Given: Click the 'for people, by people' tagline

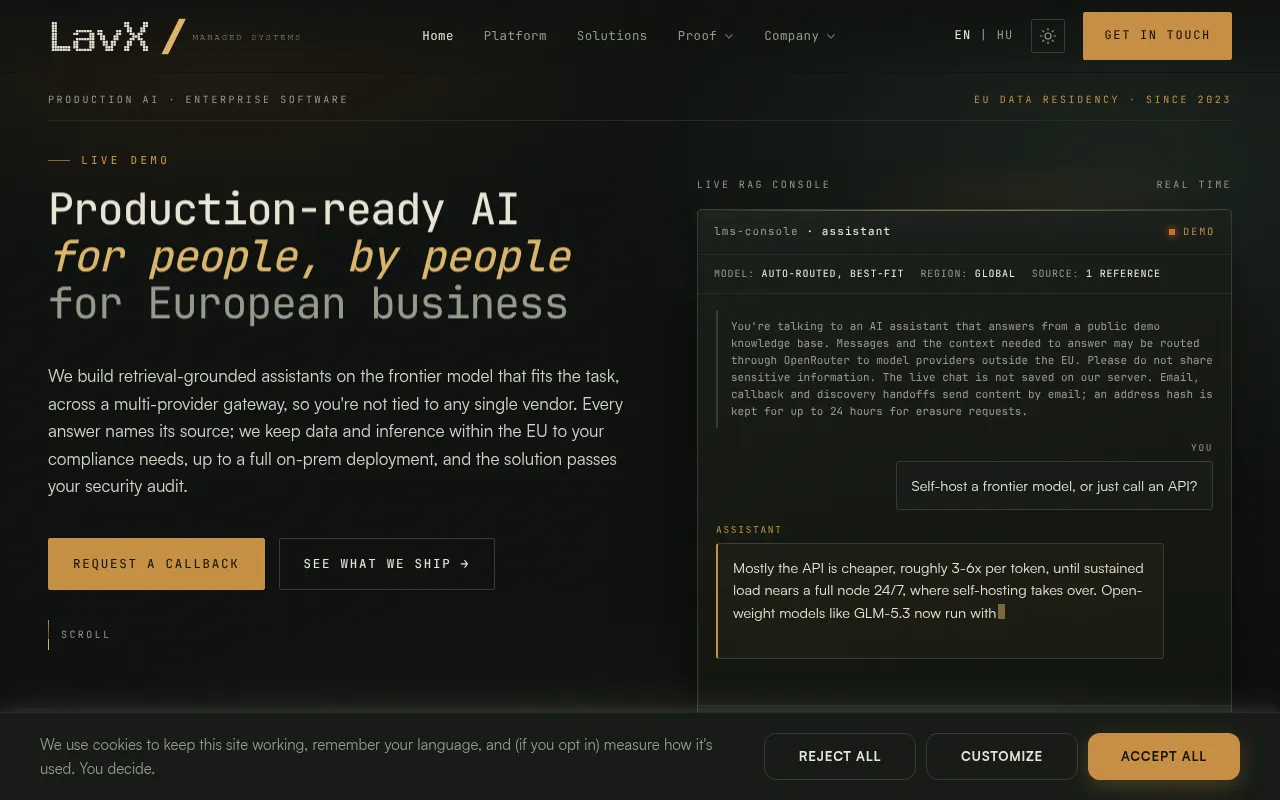Looking at the screenshot, I should coord(311,257).
